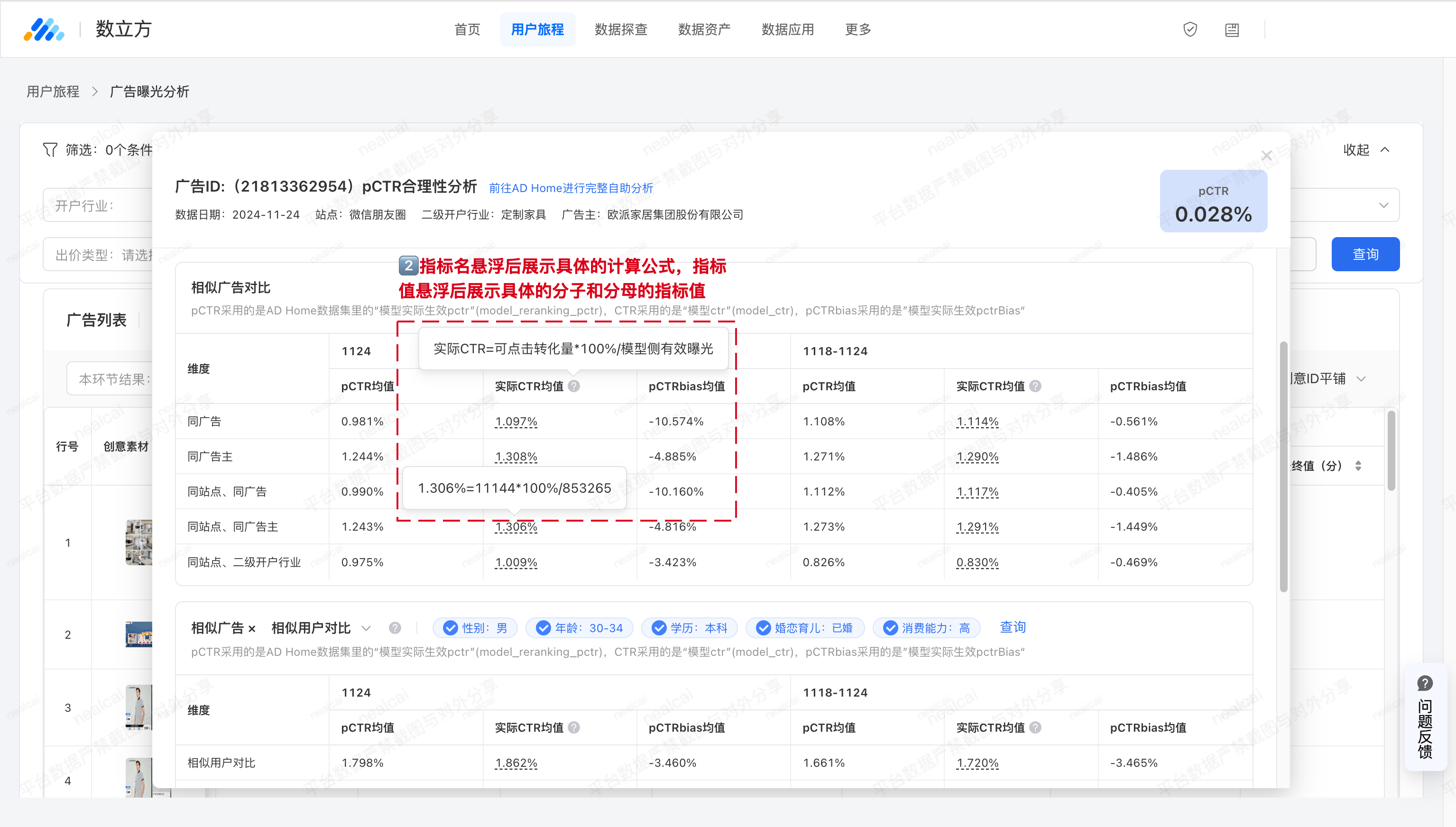The height and width of the screenshot is (827, 1456).
Task: Click the funnel filter icon
Action: coord(50,149)
